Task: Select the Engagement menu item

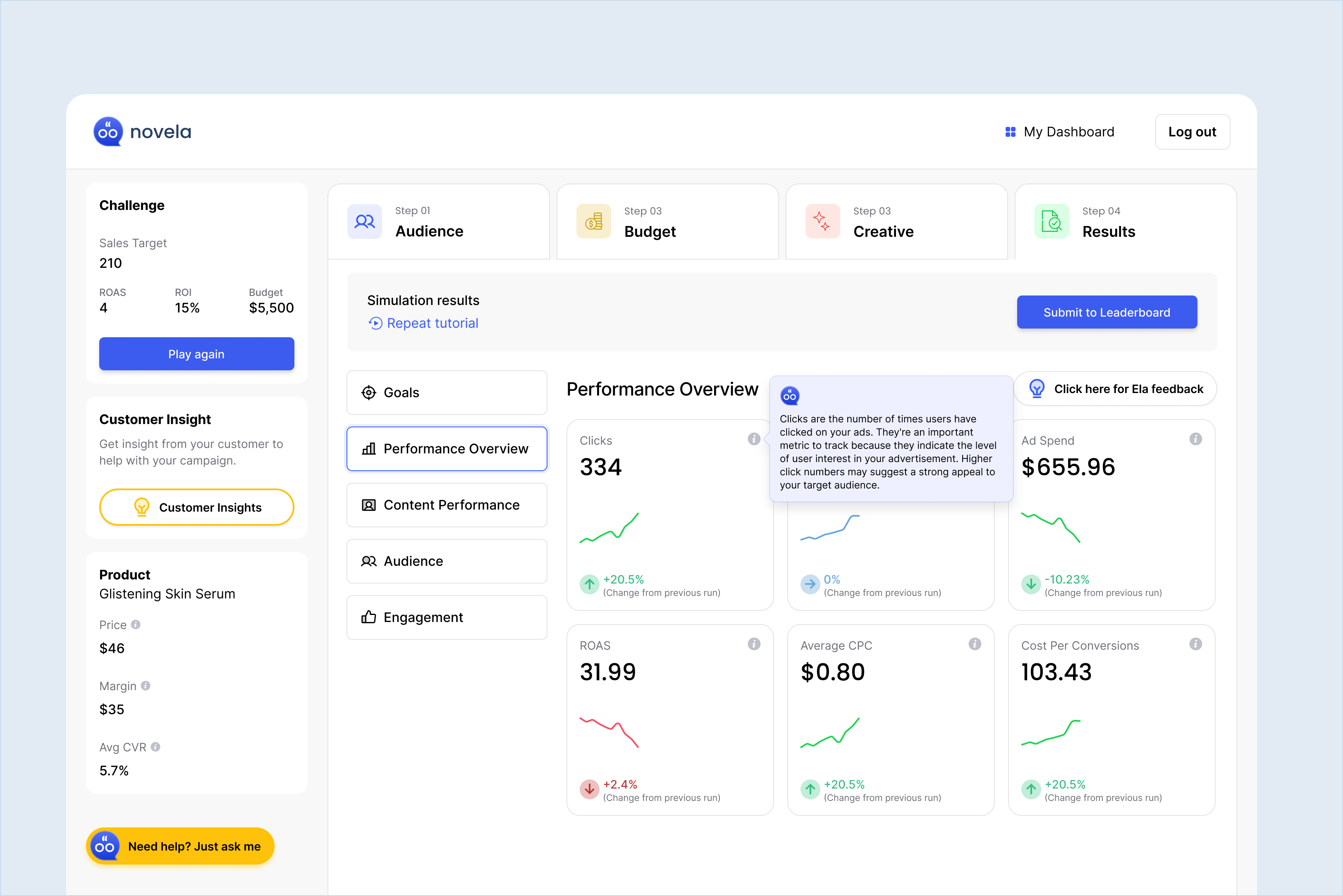Action: point(447,617)
